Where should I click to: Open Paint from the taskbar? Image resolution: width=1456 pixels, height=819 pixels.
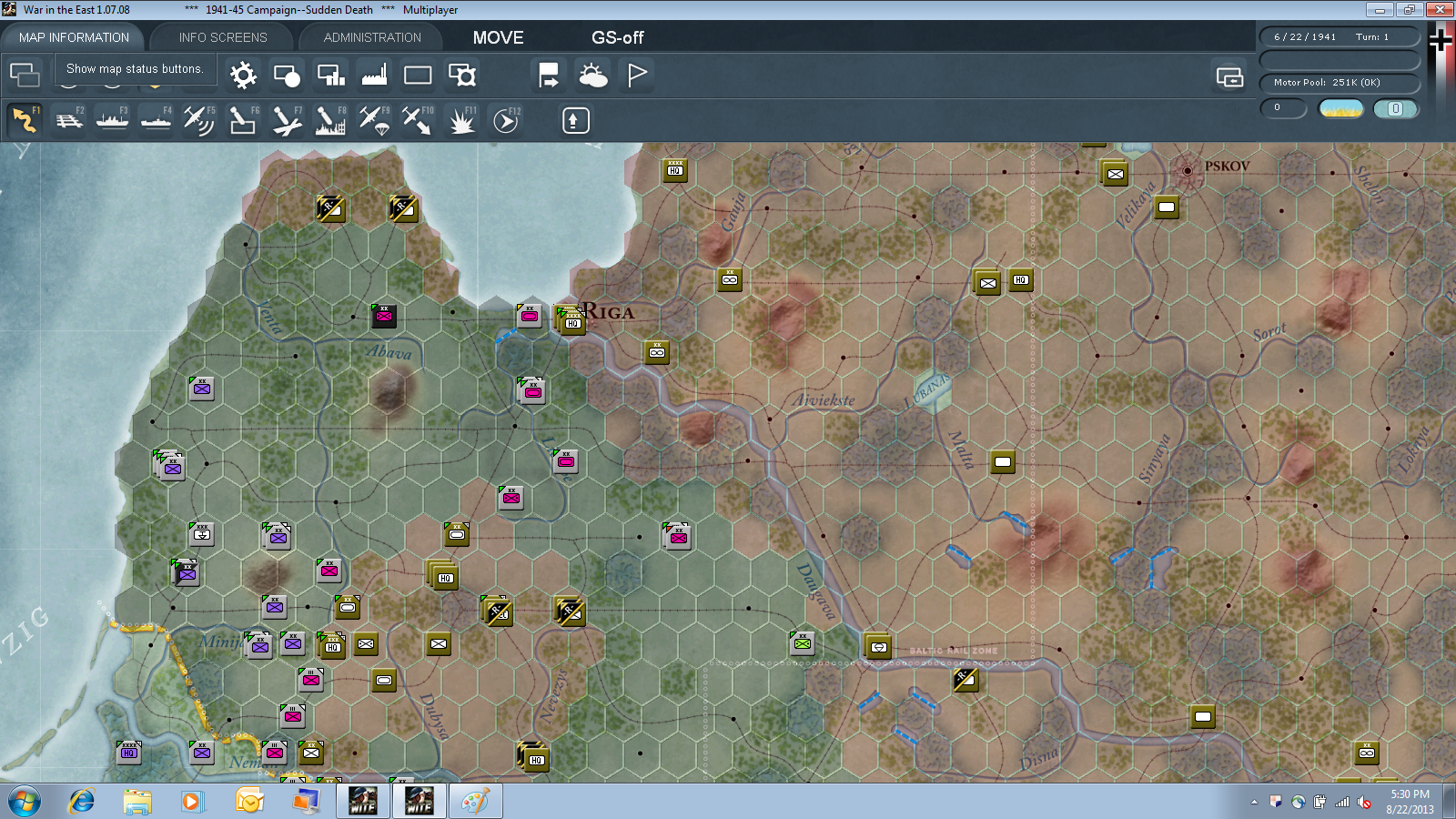click(x=475, y=802)
